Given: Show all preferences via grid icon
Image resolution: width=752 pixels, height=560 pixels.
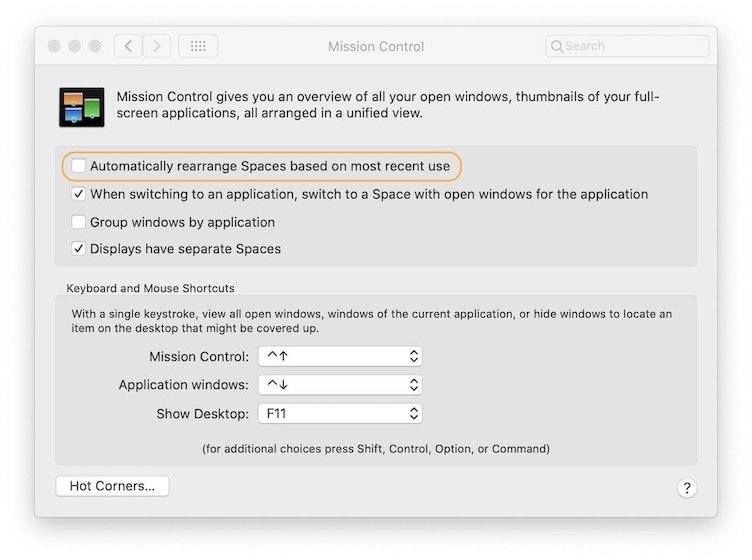Looking at the screenshot, I should (198, 46).
